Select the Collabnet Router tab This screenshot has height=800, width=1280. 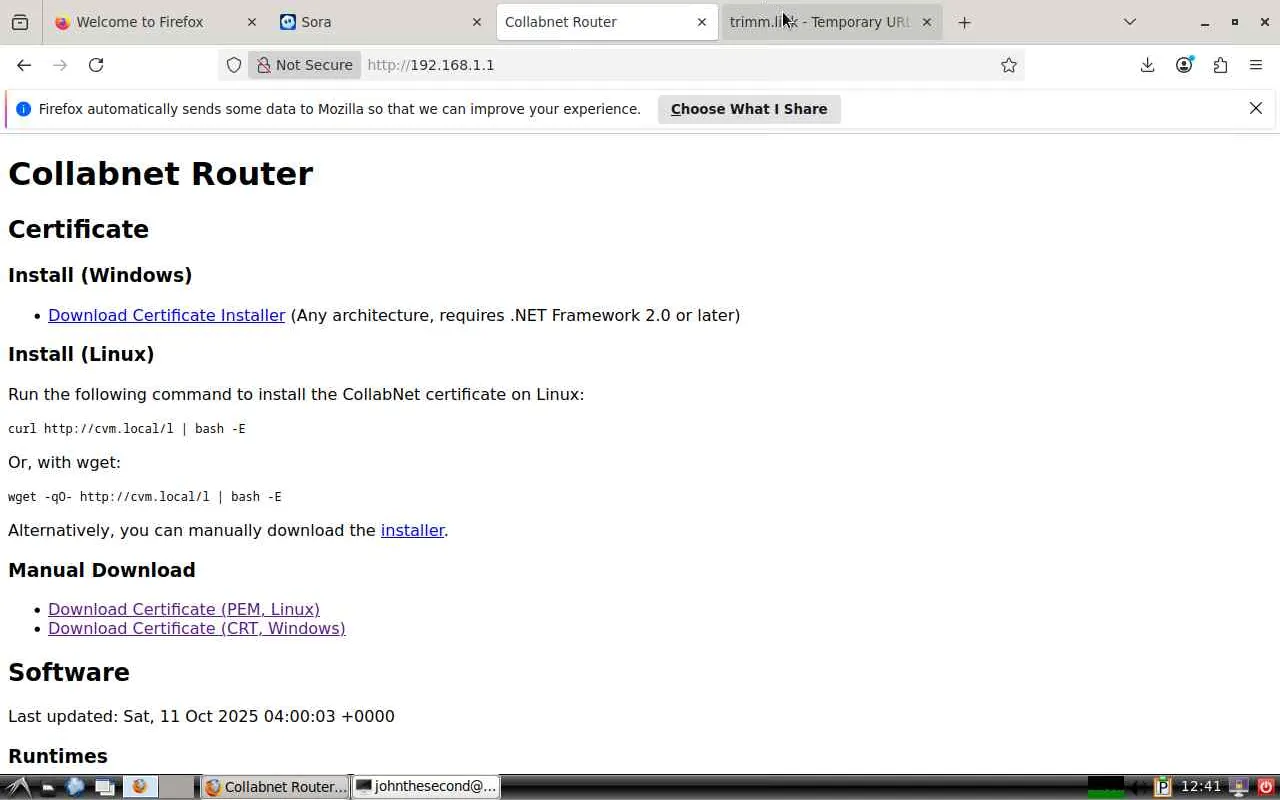pyautogui.click(x=607, y=22)
